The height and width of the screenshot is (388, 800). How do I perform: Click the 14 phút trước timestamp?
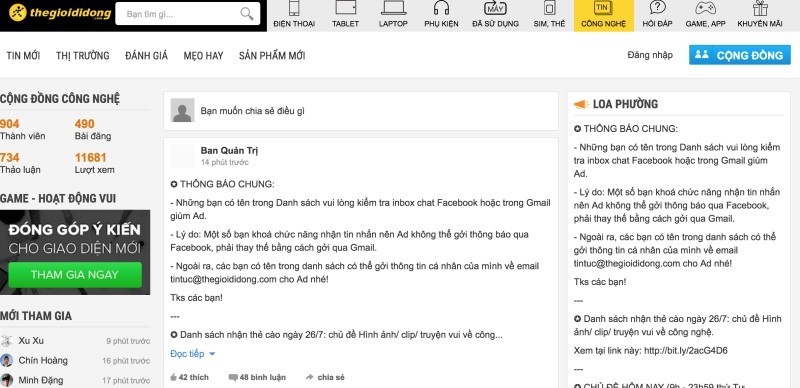tap(224, 162)
